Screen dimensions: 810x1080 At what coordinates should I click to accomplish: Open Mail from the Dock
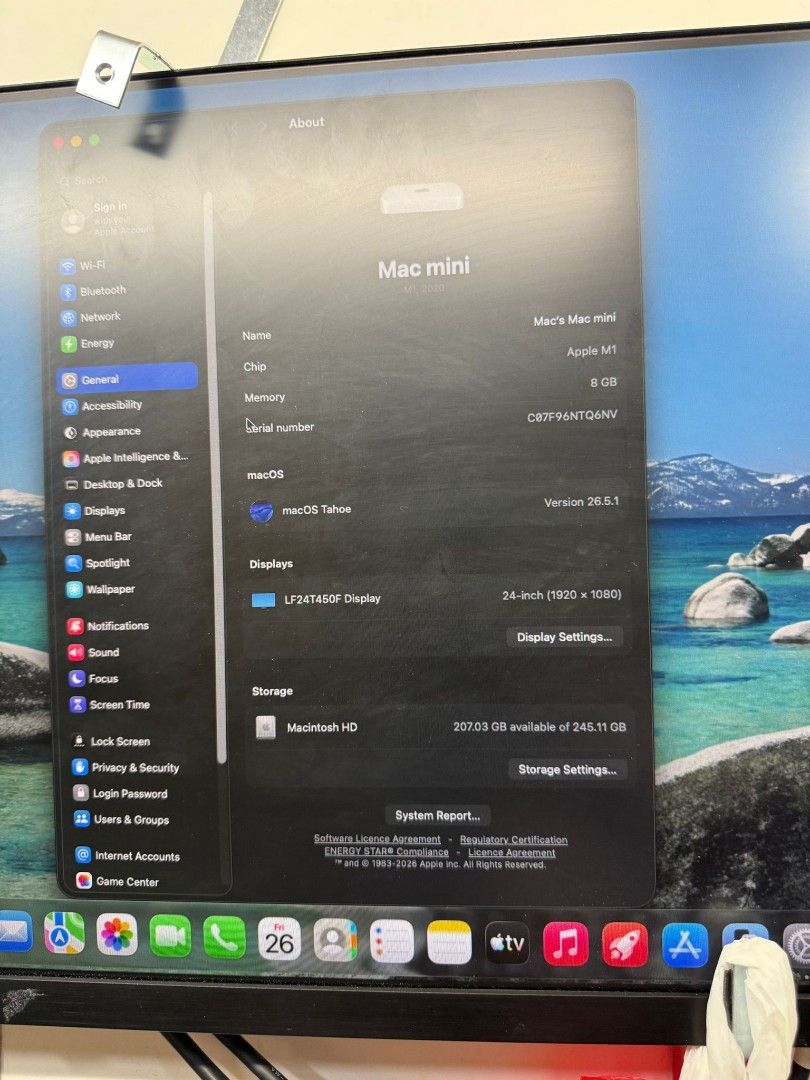coord(15,931)
